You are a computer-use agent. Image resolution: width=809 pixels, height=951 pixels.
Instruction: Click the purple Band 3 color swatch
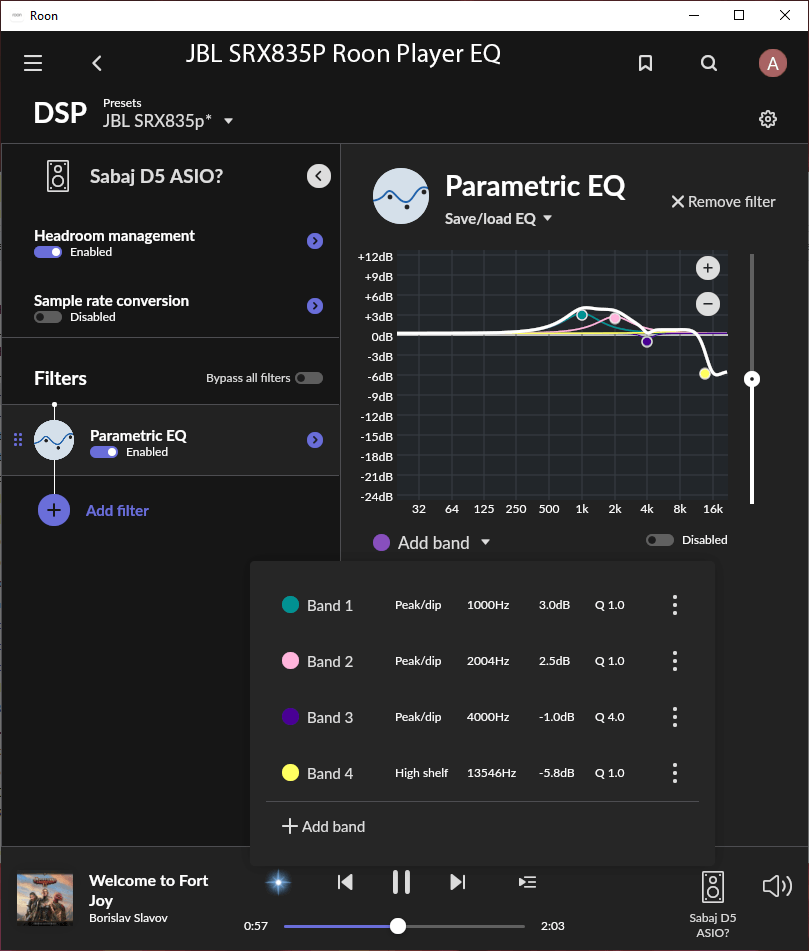click(290, 716)
